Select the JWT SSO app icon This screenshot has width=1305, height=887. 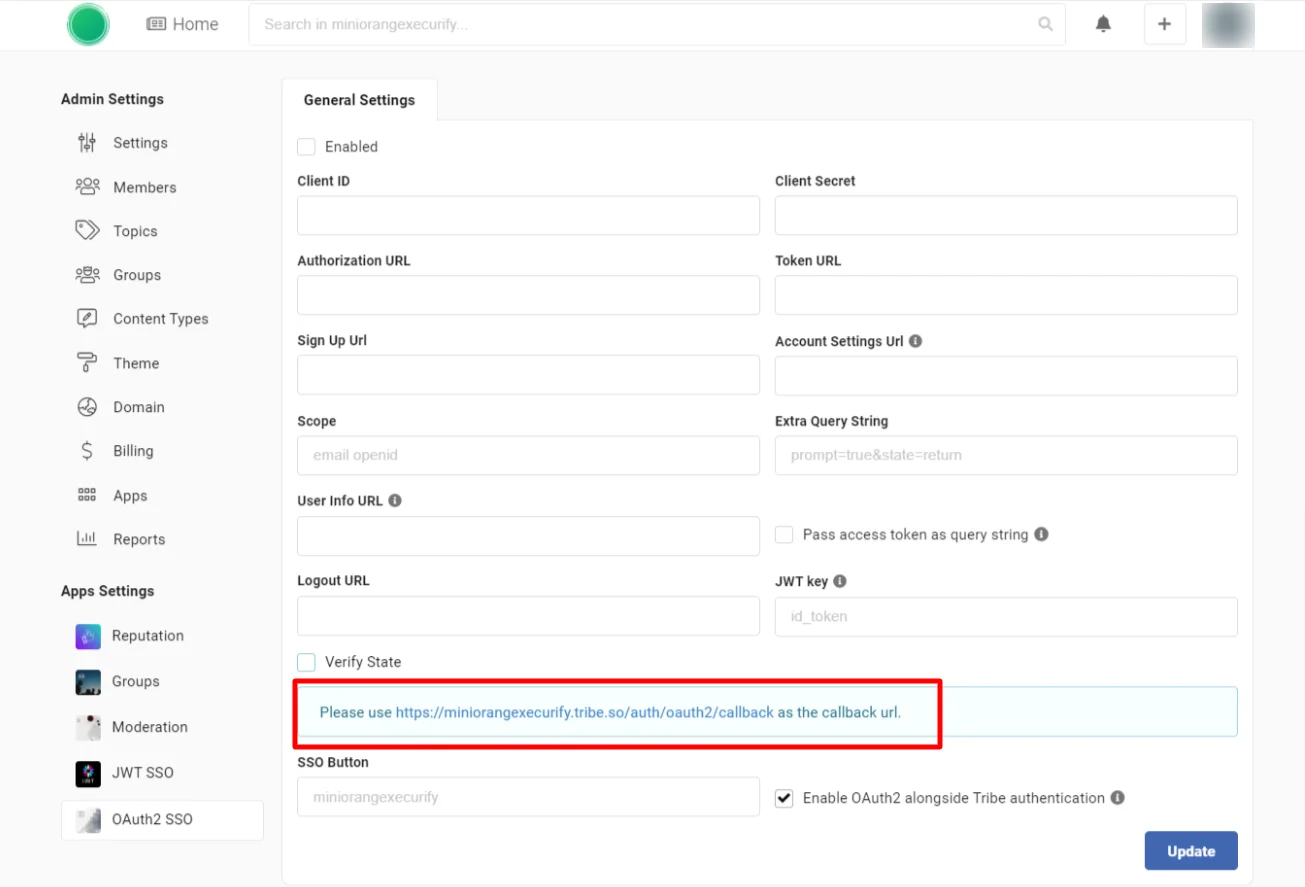(x=88, y=772)
